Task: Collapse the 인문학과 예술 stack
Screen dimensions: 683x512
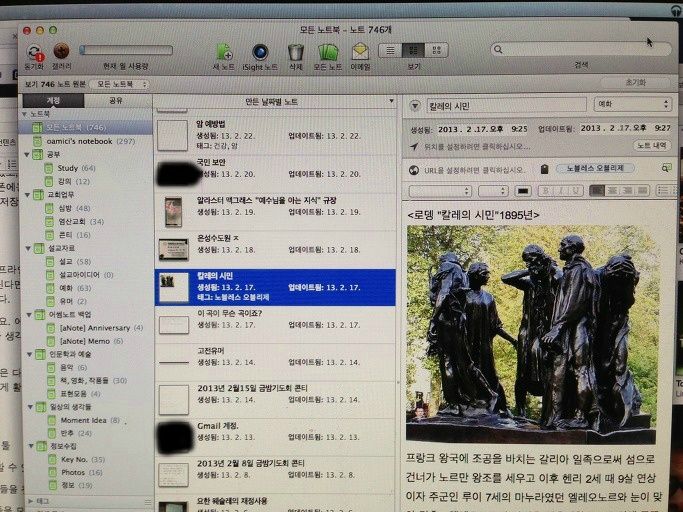Action: (x=30, y=354)
